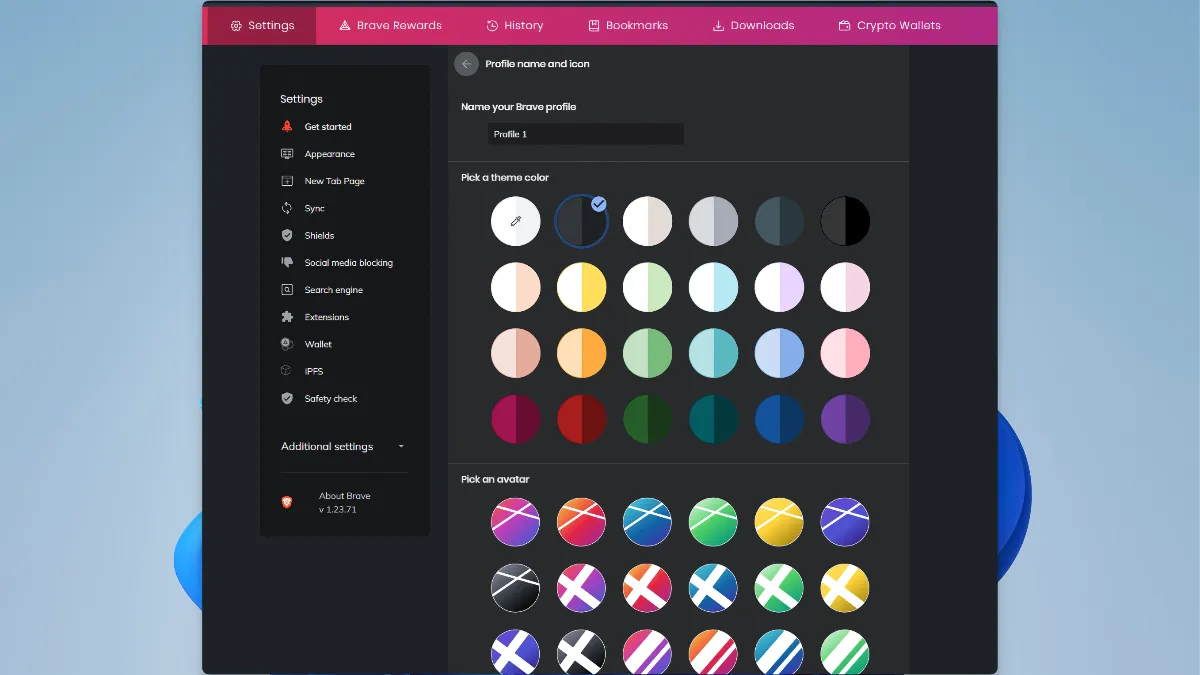This screenshot has width=1200, height=675.
Task: Choose the indigo avatar with thin lines
Action: coord(846,522)
